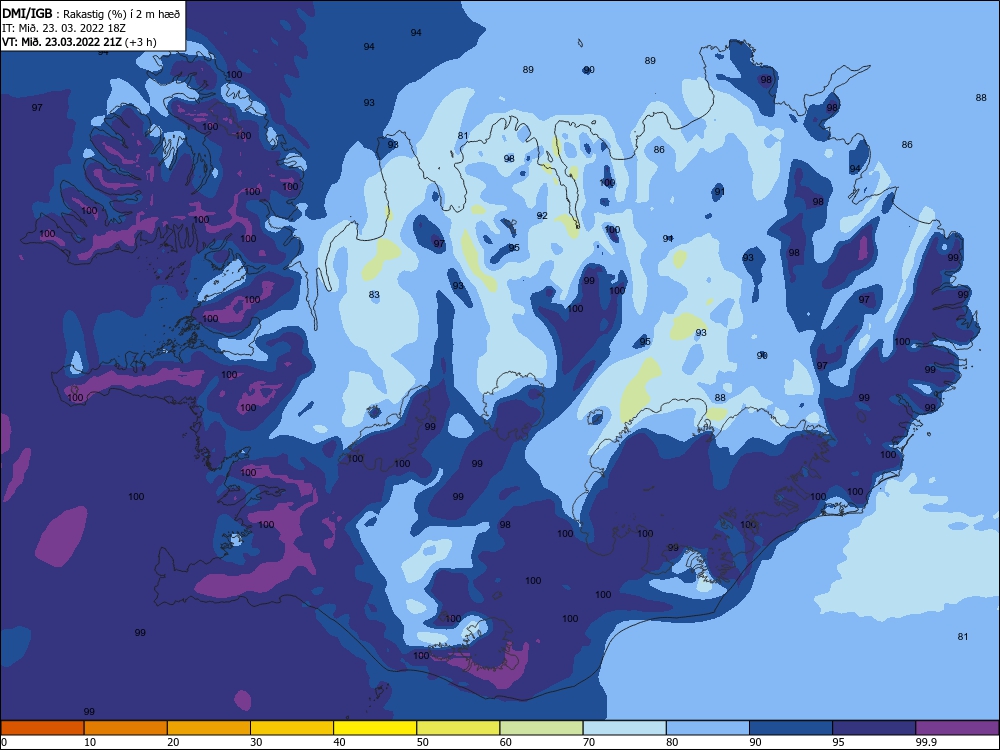Click the "VT: Mið. 23.03.2022 21Z (+3 h)" line
This screenshot has height=750, width=1000.
click(x=79, y=42)
